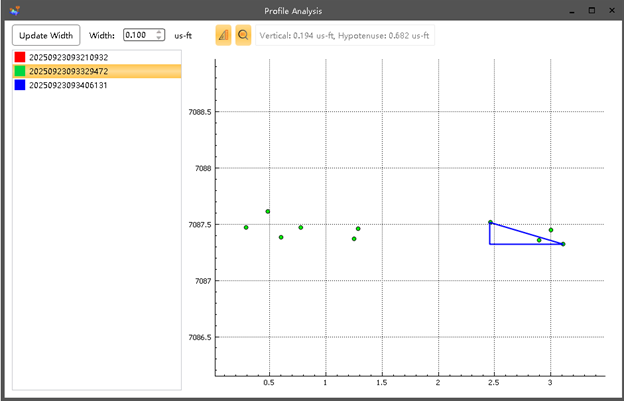Select profile 20250923093406131 in the list
This screenshot has height=401, width=624.
pos(68,85)
